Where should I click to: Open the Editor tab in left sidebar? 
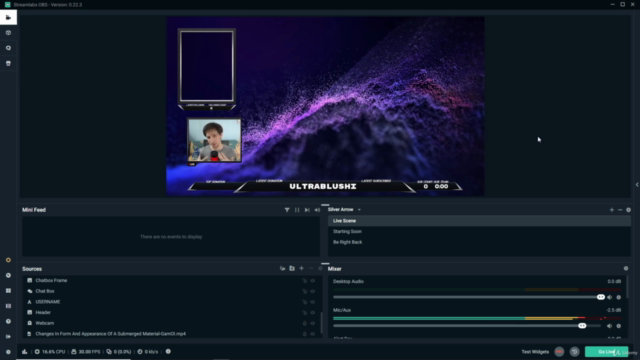point(8,18)
